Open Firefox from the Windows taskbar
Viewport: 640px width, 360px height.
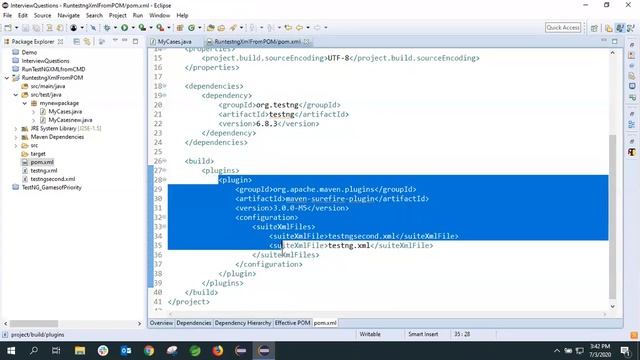[x=218, y=351]
